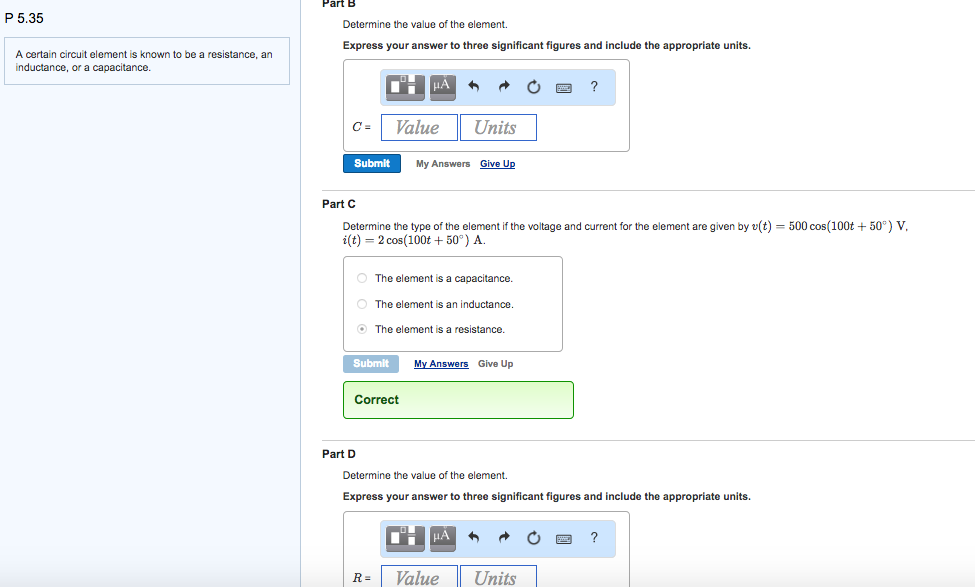This screenshot has height=587, width=975.
Task: Reset the Part D answer field
Action: click(534, 539)
